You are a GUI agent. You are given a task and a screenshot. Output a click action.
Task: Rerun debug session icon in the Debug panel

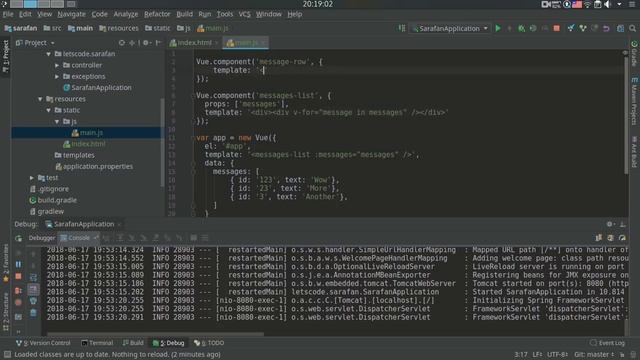18,238
